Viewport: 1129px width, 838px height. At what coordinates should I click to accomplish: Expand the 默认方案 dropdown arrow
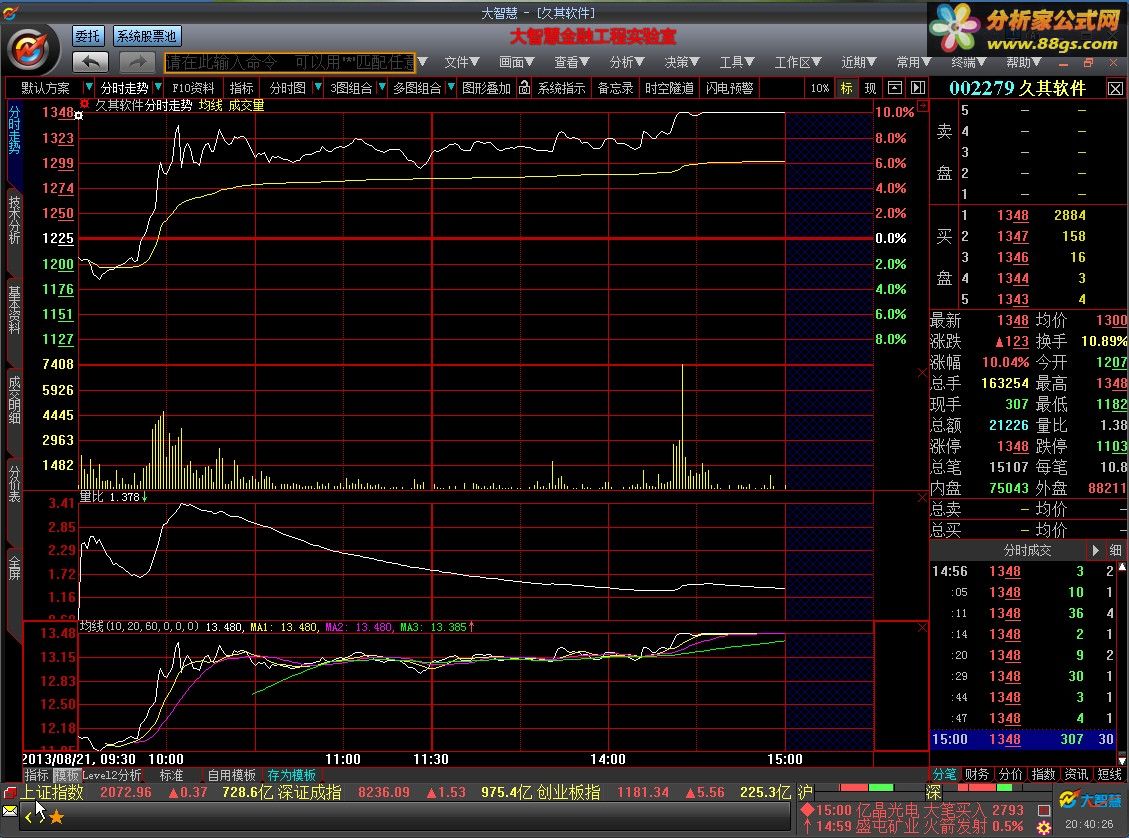click(89, 87)
